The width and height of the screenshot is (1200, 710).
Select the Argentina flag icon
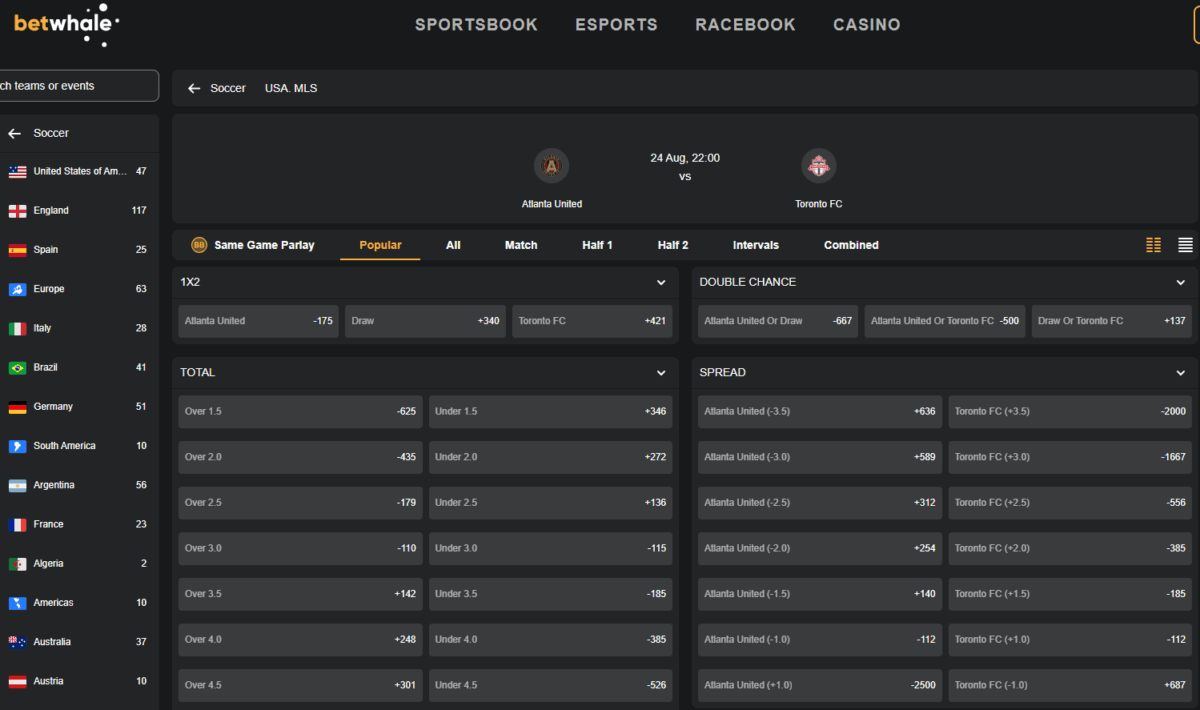click(x=17, y=485)
